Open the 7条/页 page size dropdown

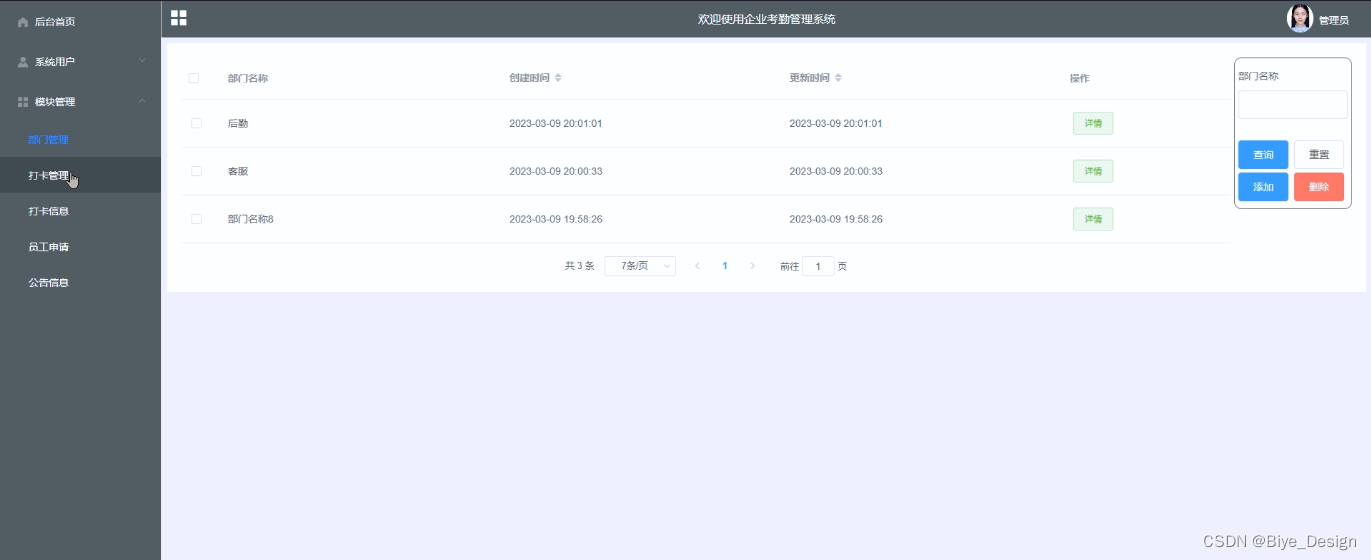point(640,266)
